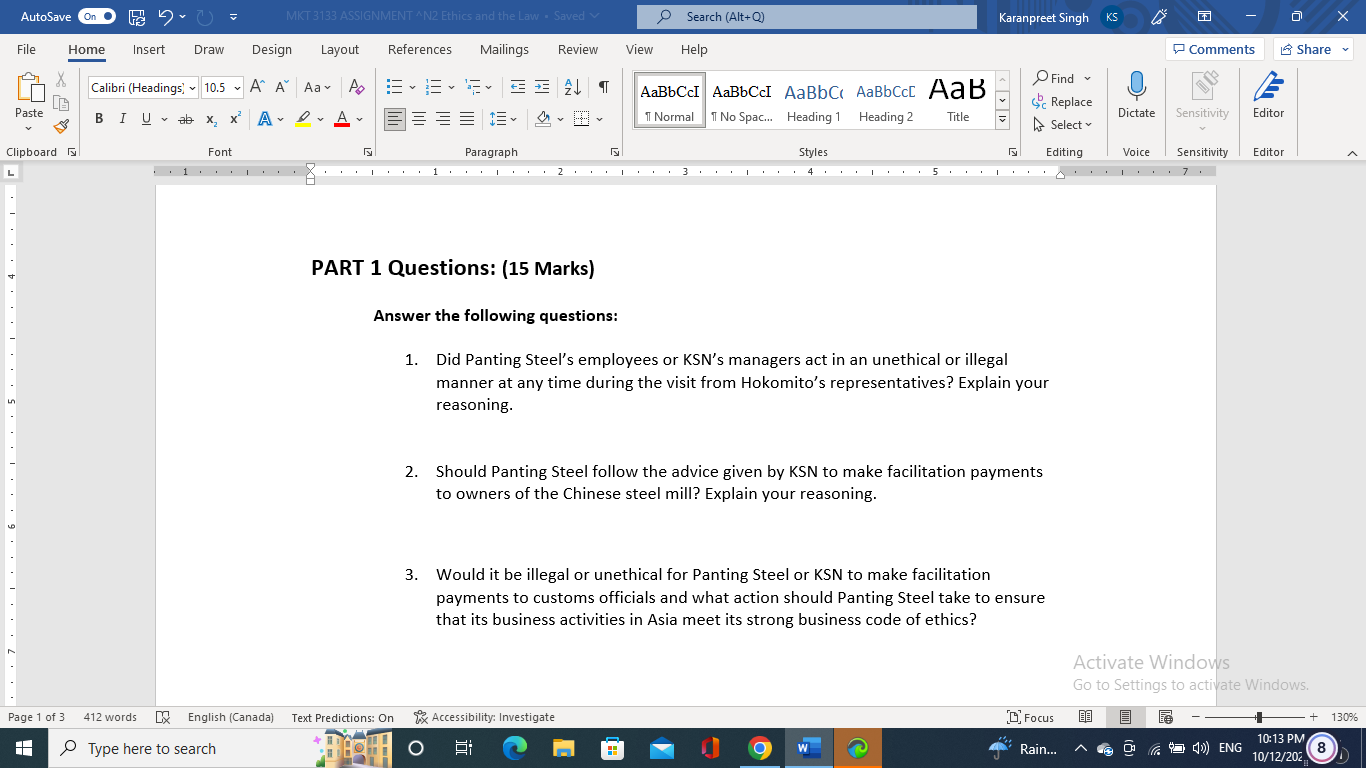The height and width of the screenshot is (768, 1366).
Task: Open the Editor pane
Action: point(1268,96)
